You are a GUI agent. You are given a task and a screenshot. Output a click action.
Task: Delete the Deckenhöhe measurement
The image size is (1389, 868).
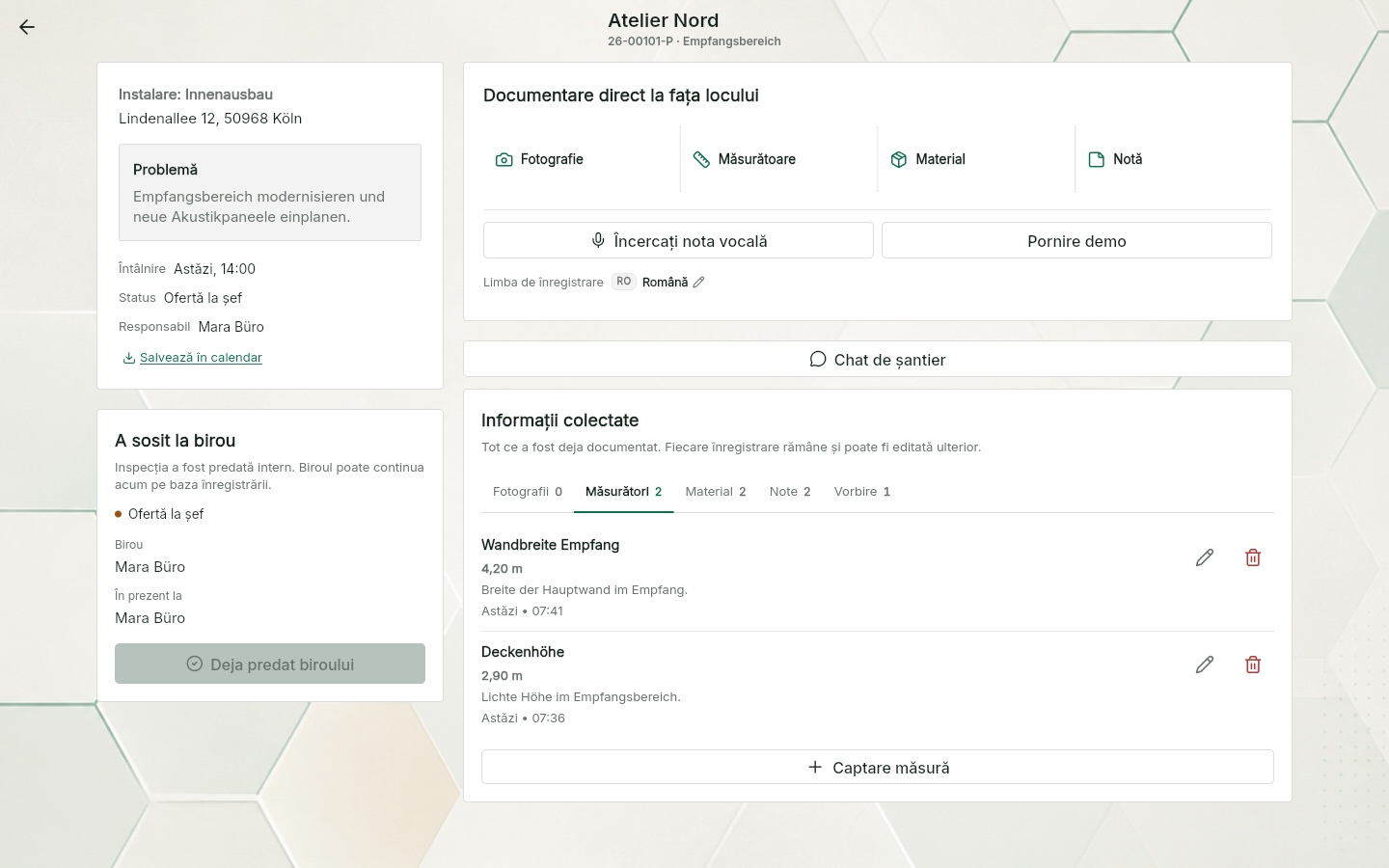1253,665
